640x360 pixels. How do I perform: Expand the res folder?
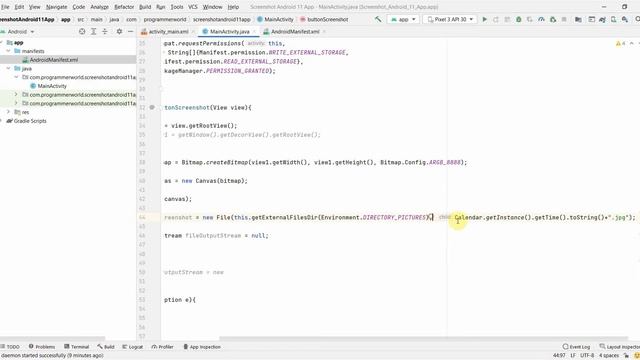coord(9,112)
